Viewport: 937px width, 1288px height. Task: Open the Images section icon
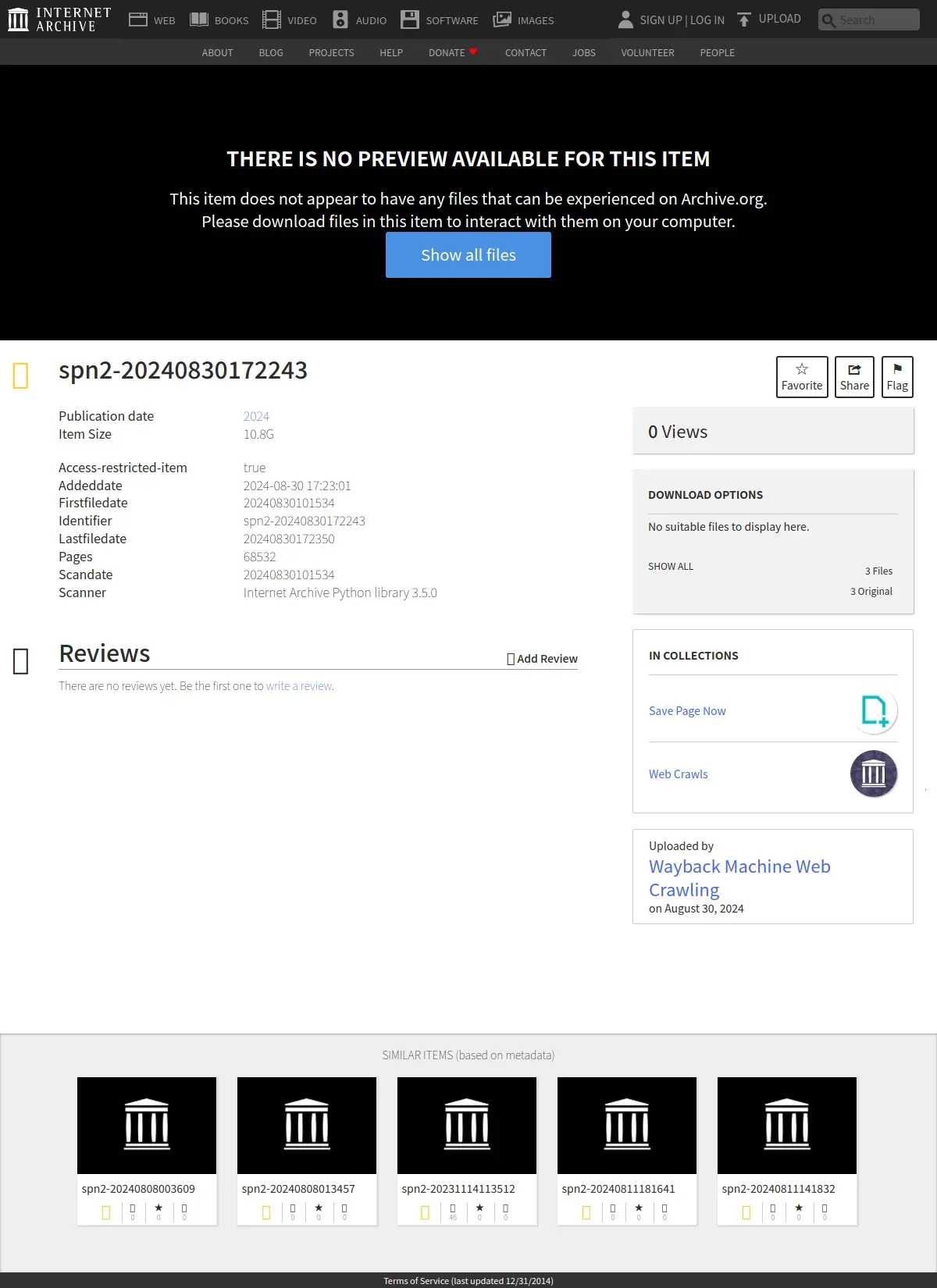502,20
